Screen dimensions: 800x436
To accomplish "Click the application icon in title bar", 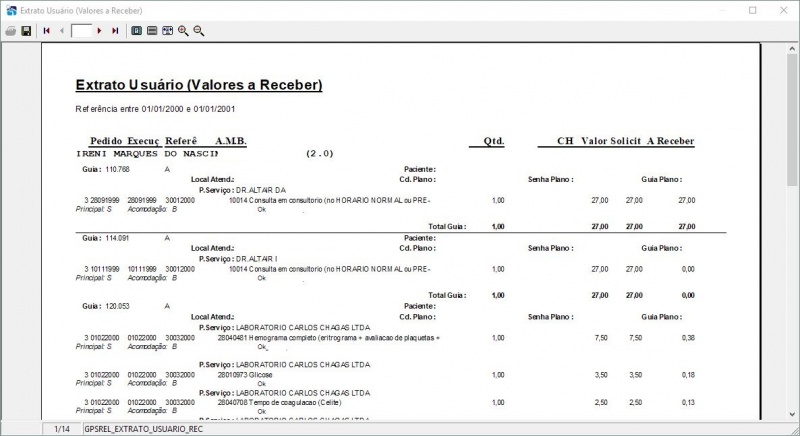I will click(x=11, y=10).
